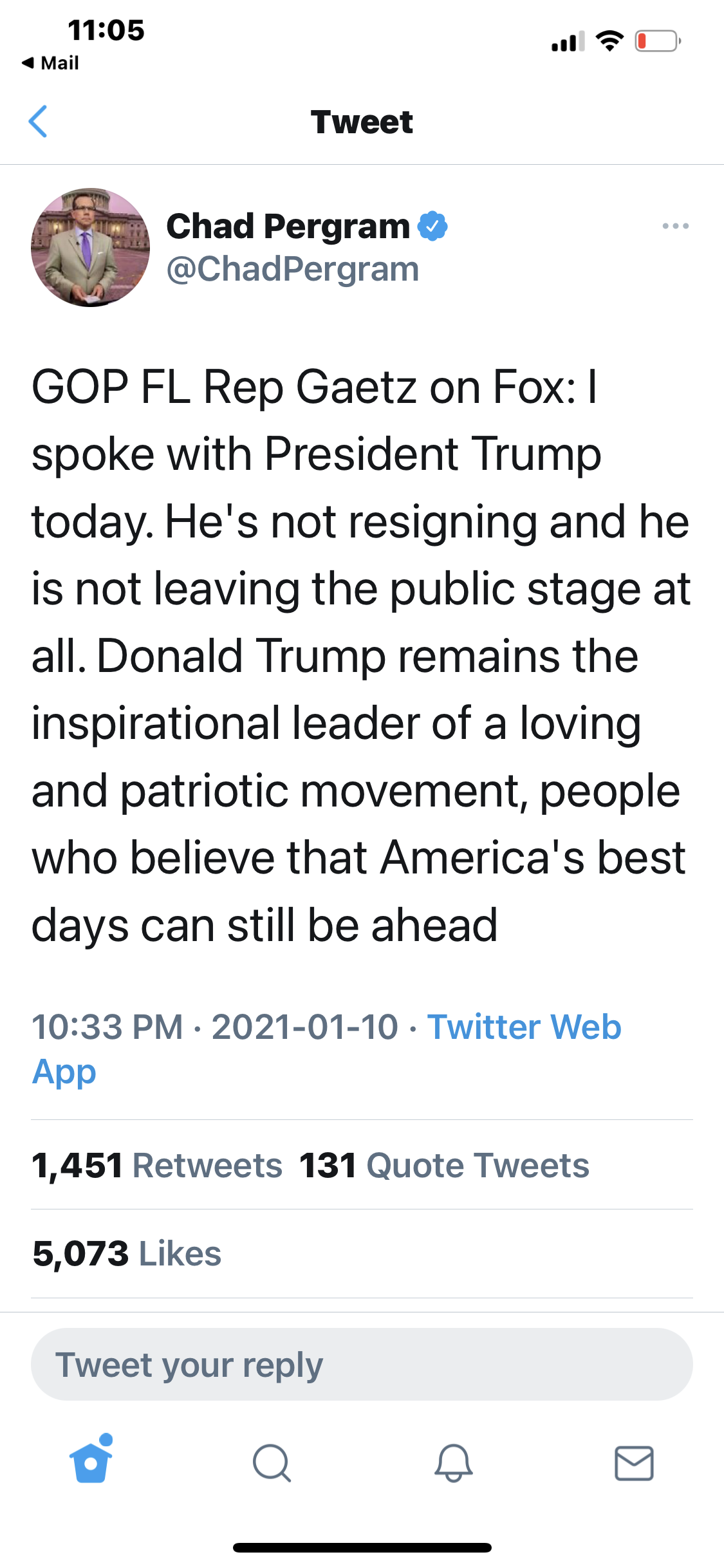Open the Search tab

272,1463
